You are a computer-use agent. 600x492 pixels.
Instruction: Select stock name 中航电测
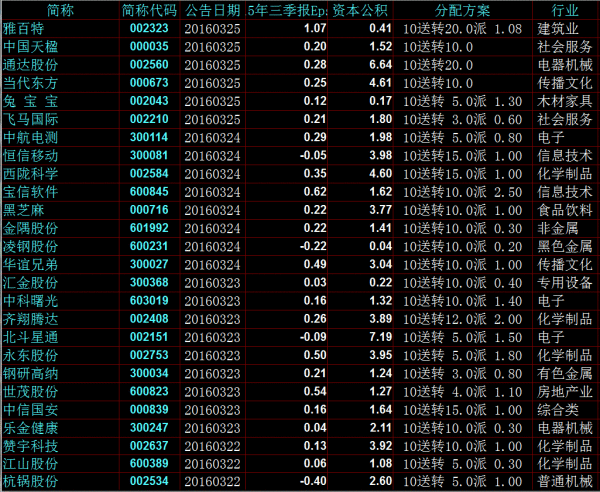tap(31, 138)
